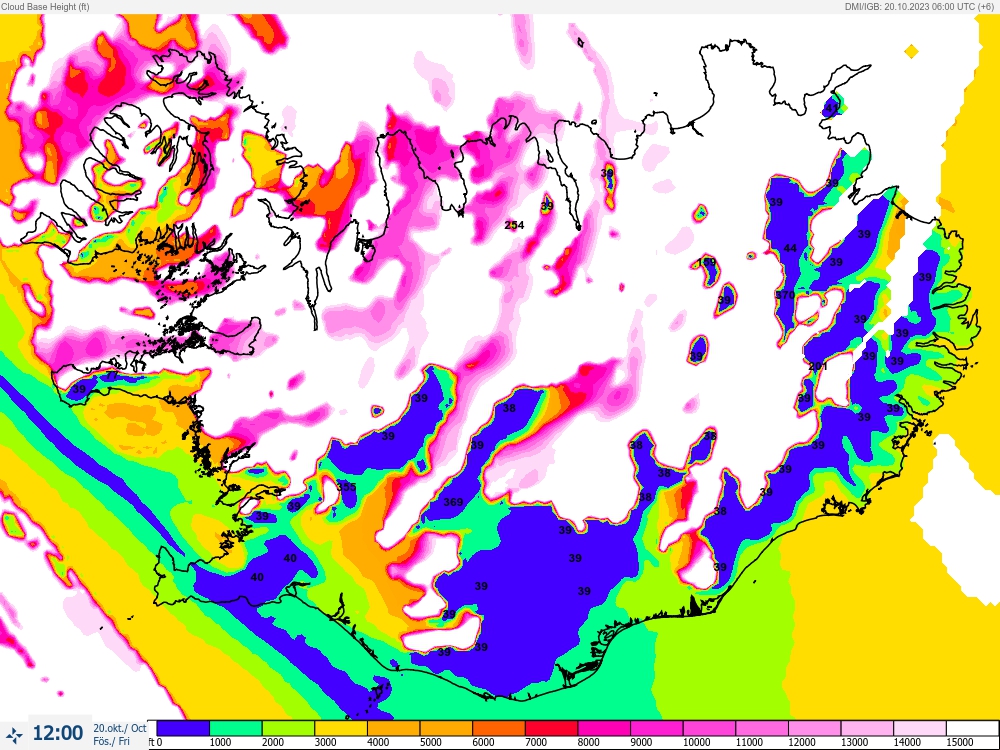Click the 'Cloud Base Height (ft)' title

(45, 6)
